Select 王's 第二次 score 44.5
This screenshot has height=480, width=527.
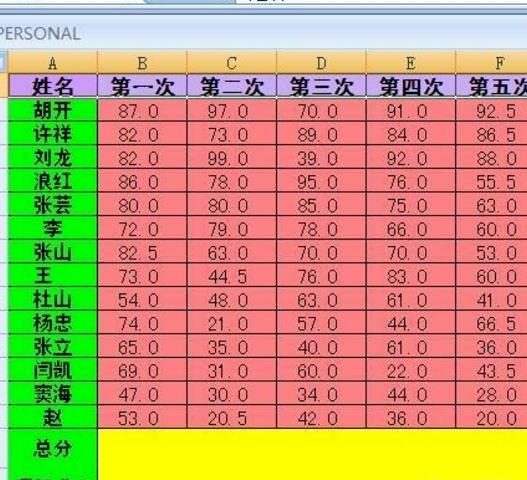[232, 275]
